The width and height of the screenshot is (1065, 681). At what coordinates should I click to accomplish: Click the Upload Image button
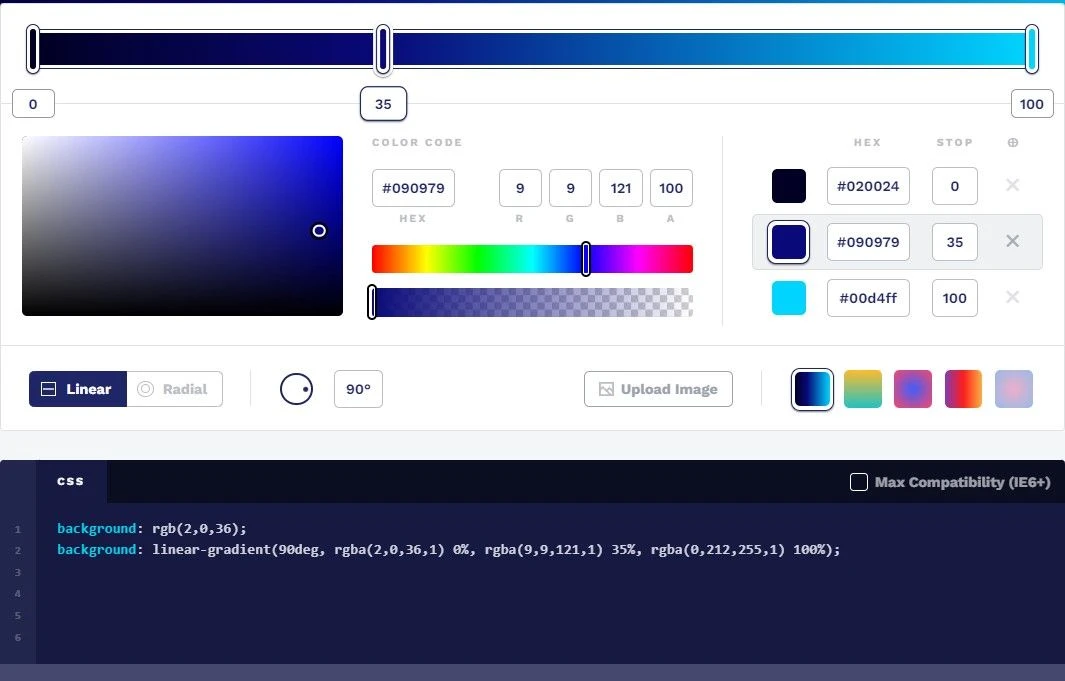658,388
